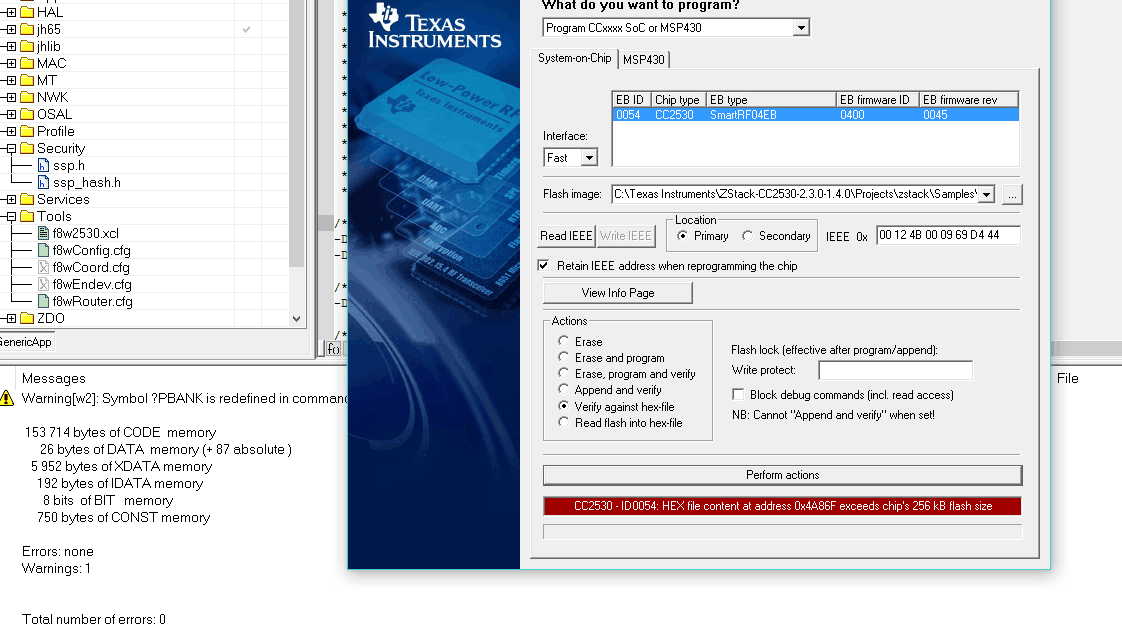Click the progress bar below the error message
1122x624 pixels.
click(782, 532)
